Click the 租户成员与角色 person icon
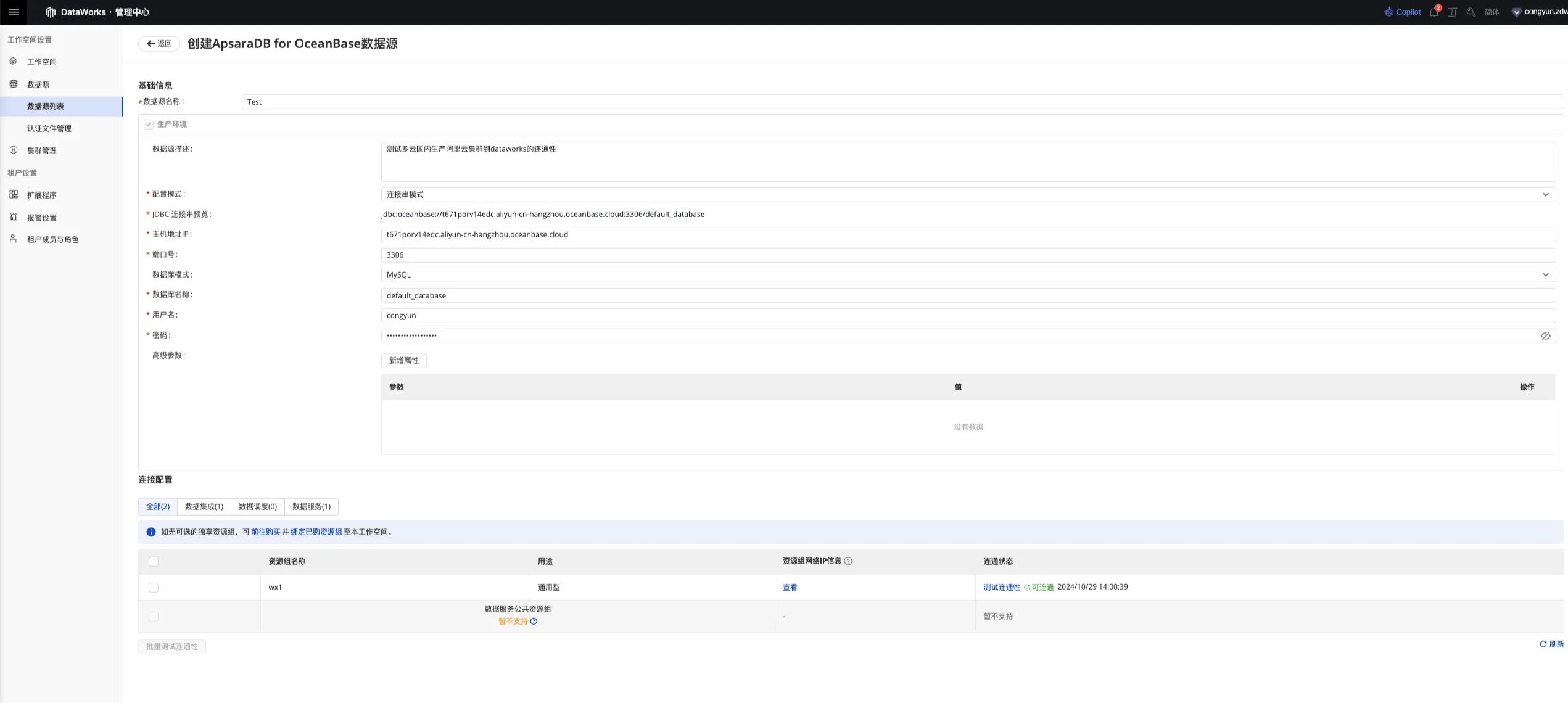This screenshot has width=1568, height=703. click(13, 239)
